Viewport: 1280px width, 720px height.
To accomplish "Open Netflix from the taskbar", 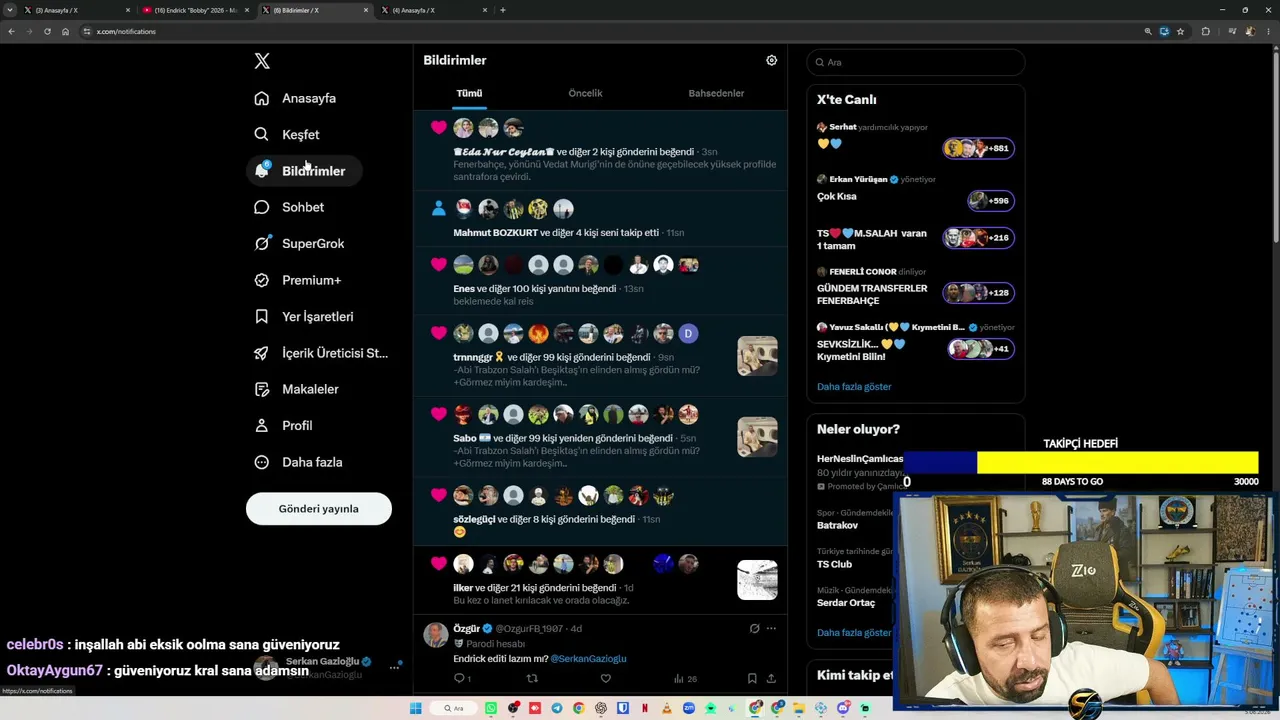I will tap(645, 708).
